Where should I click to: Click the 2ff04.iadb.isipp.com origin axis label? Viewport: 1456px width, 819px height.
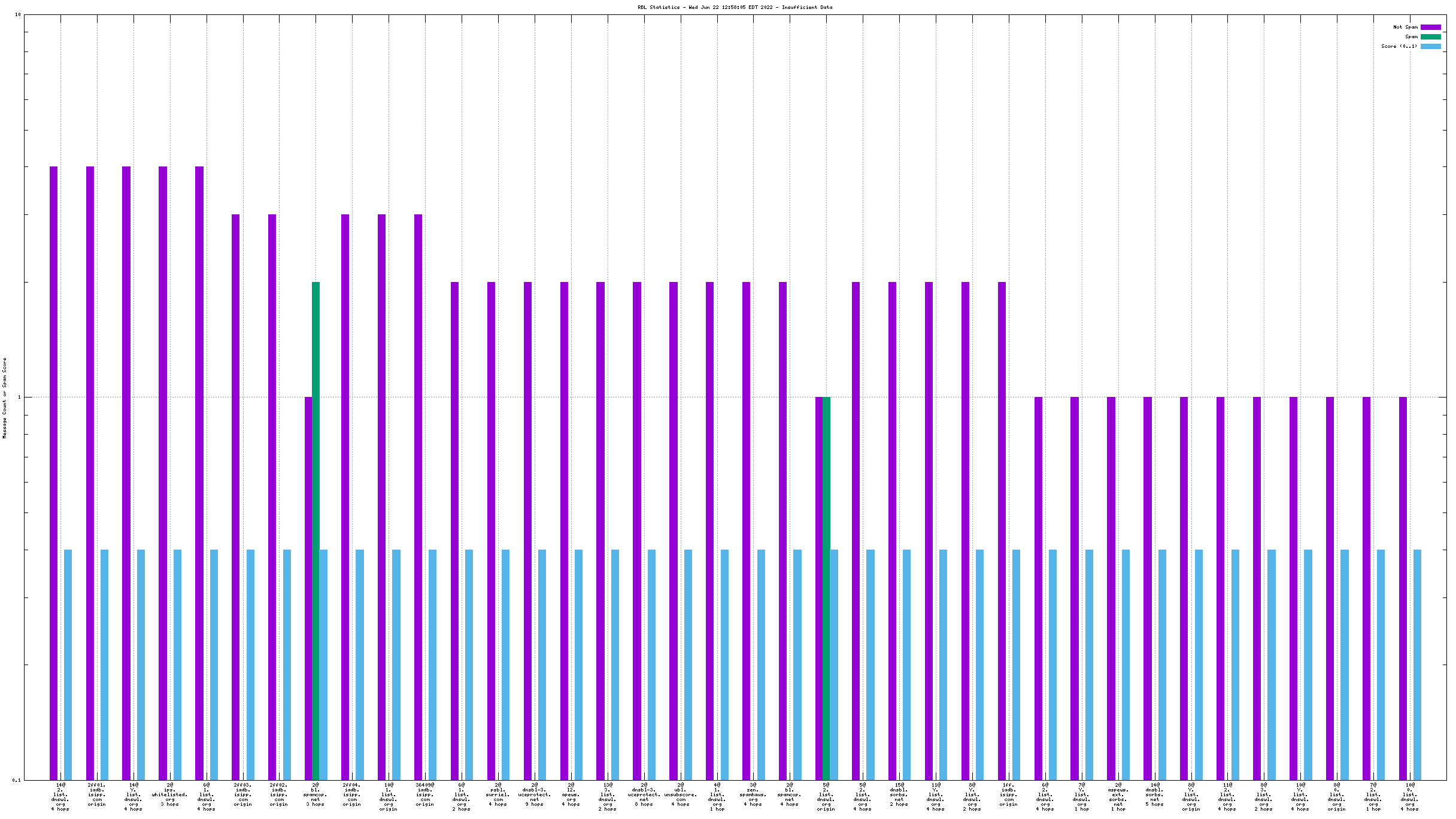coord(351,794)
